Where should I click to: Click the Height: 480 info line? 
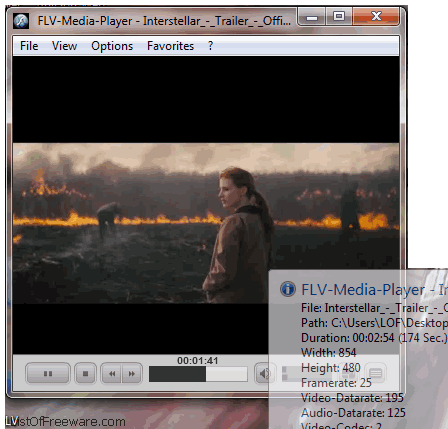[x=331, y=368]
